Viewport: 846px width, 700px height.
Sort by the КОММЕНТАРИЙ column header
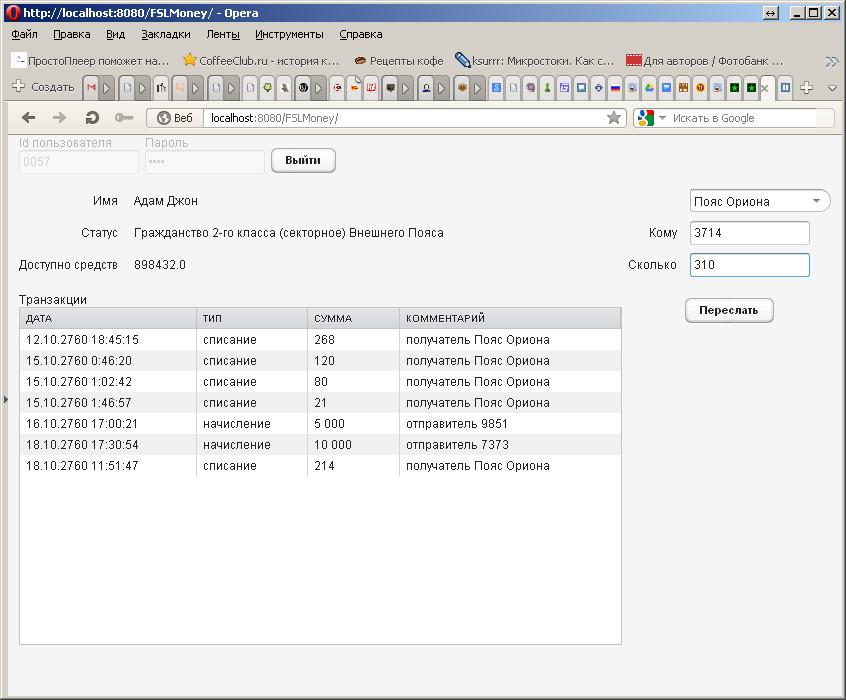510,318
